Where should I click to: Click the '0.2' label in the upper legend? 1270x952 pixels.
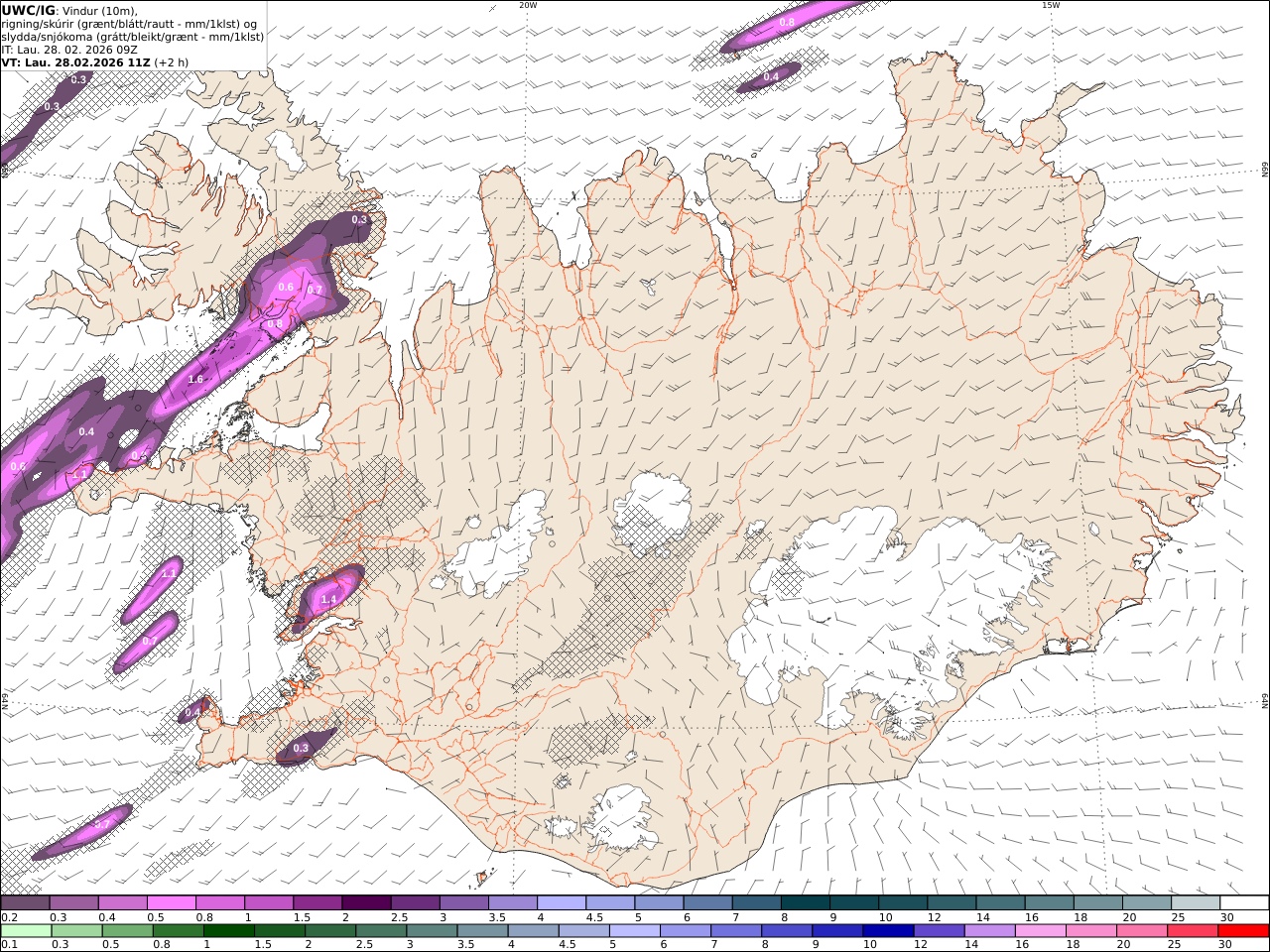pos(9,917)
